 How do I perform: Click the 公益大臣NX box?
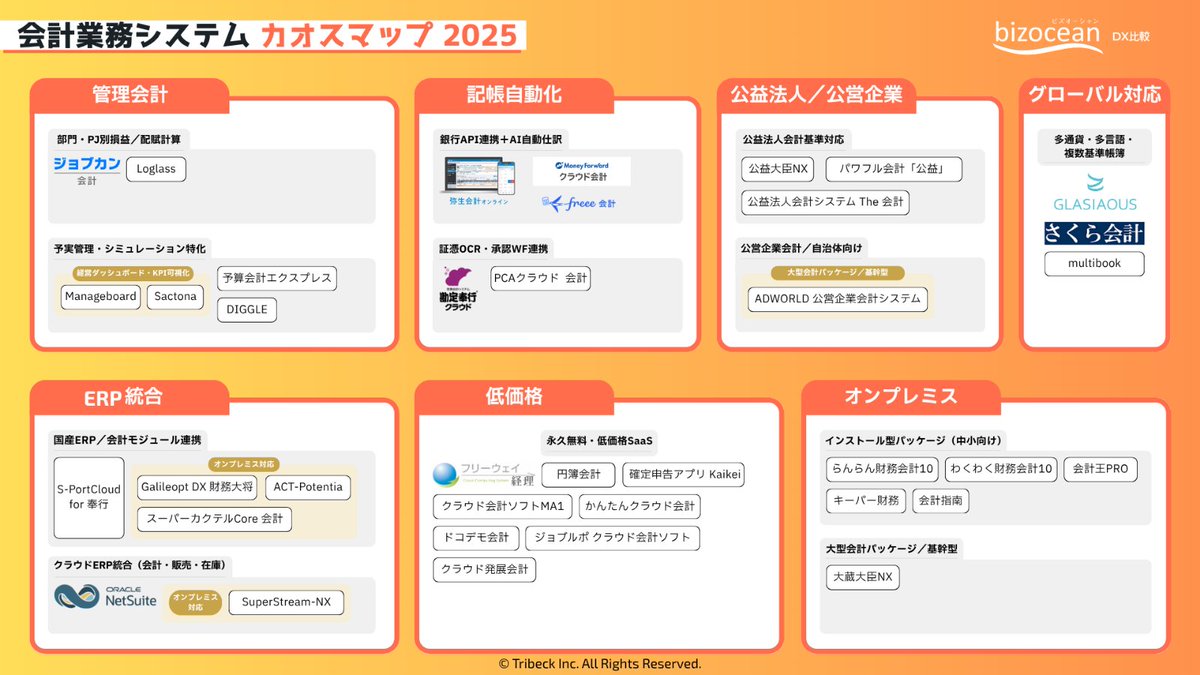point(778,169)
